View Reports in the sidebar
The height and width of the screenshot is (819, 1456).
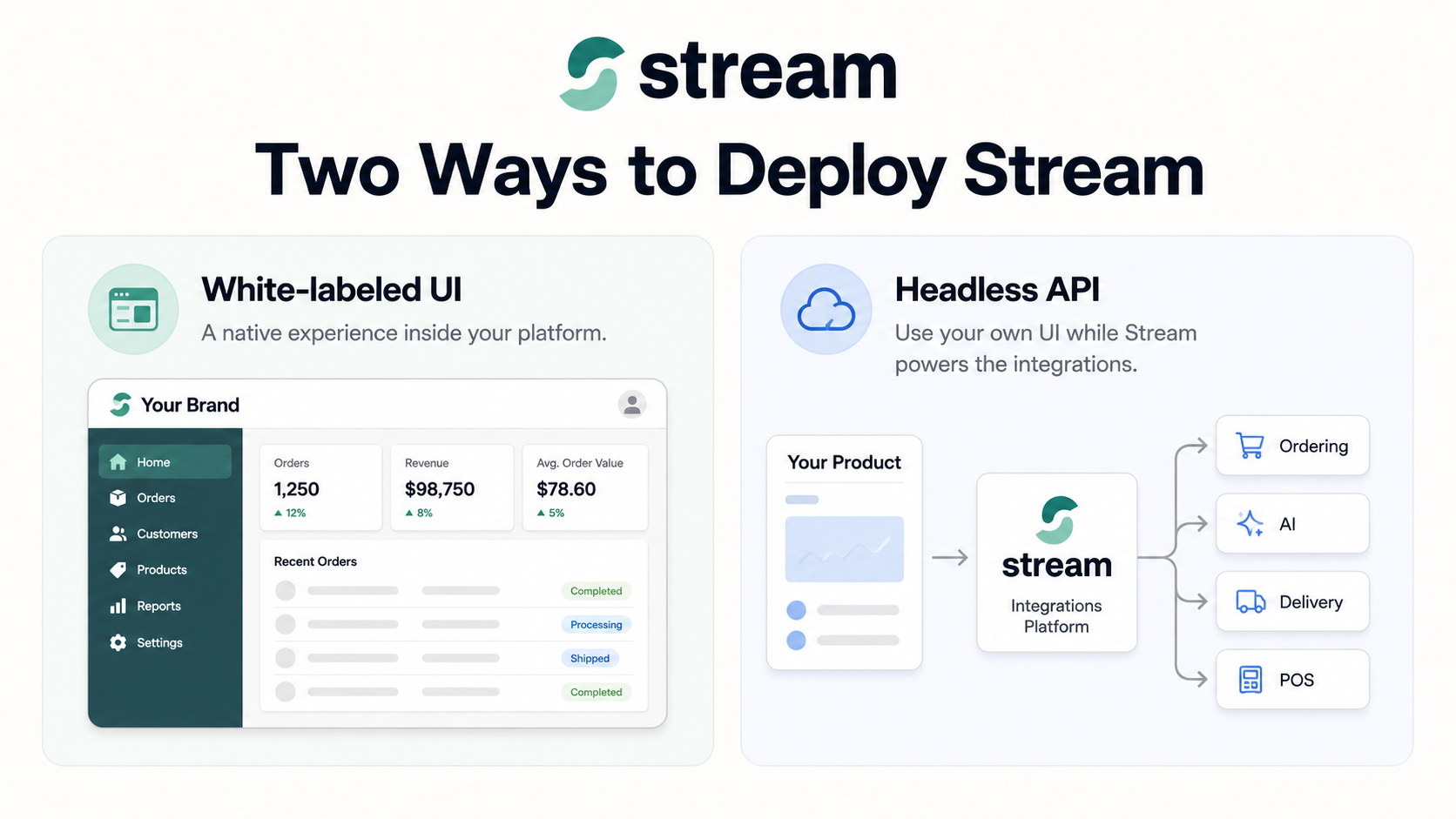pyautogui.click(x=165, y=606)
